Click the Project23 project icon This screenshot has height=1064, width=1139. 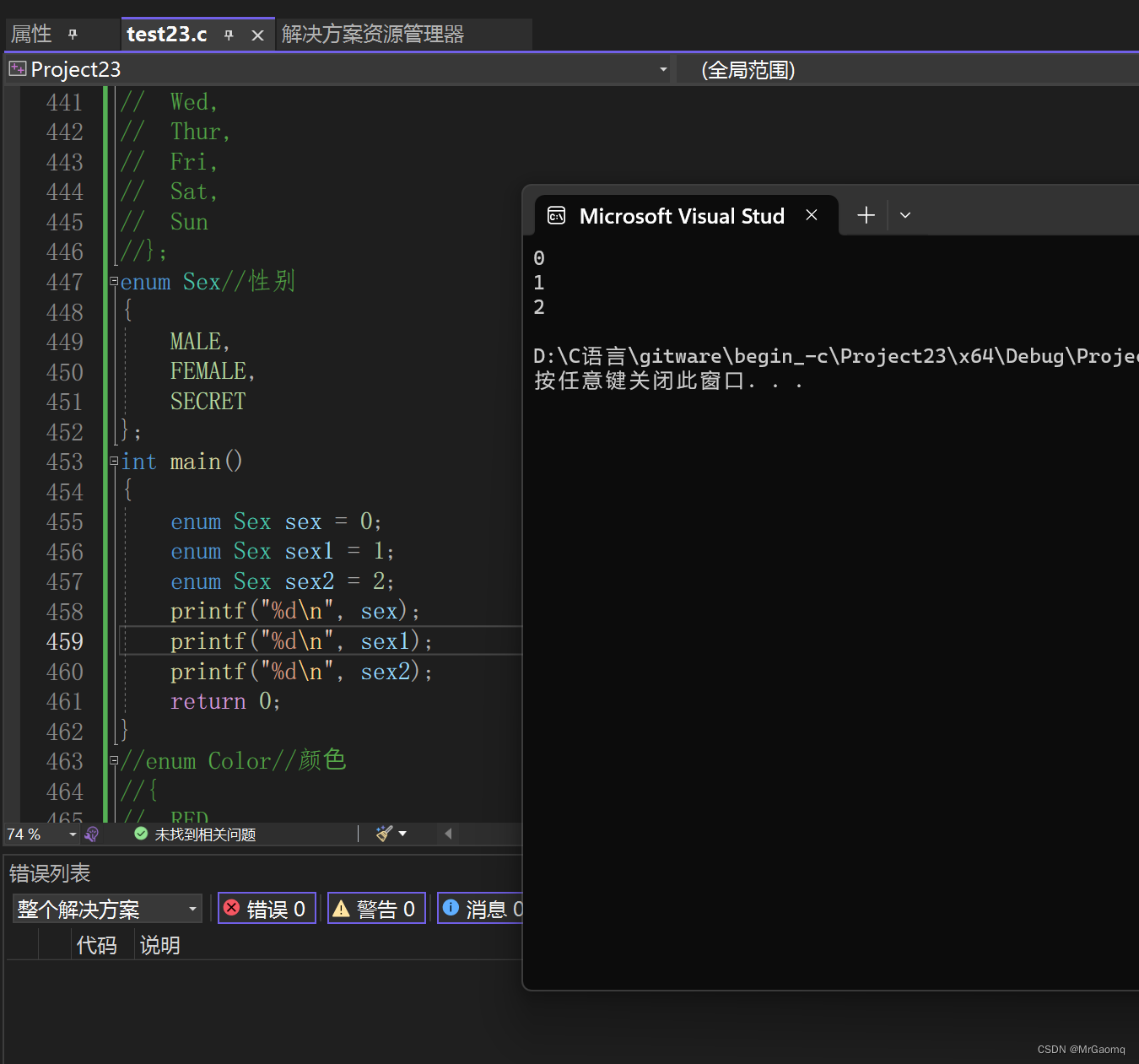17,69
